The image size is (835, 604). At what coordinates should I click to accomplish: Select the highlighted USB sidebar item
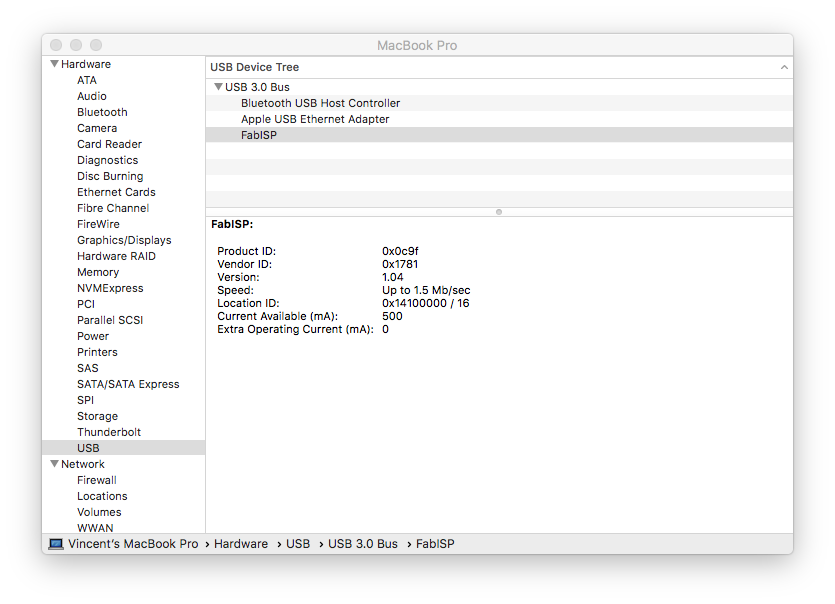click(x=124, y=448)
